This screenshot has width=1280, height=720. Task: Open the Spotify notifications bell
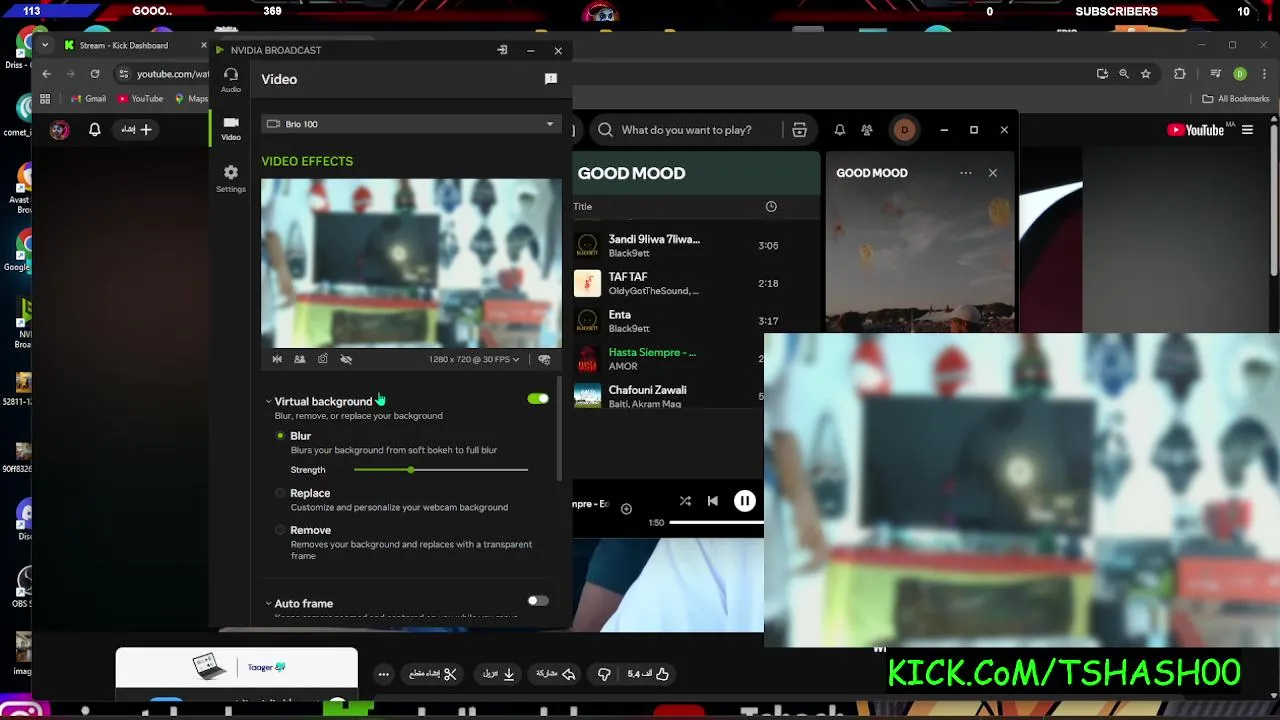[x=840, y=130]
